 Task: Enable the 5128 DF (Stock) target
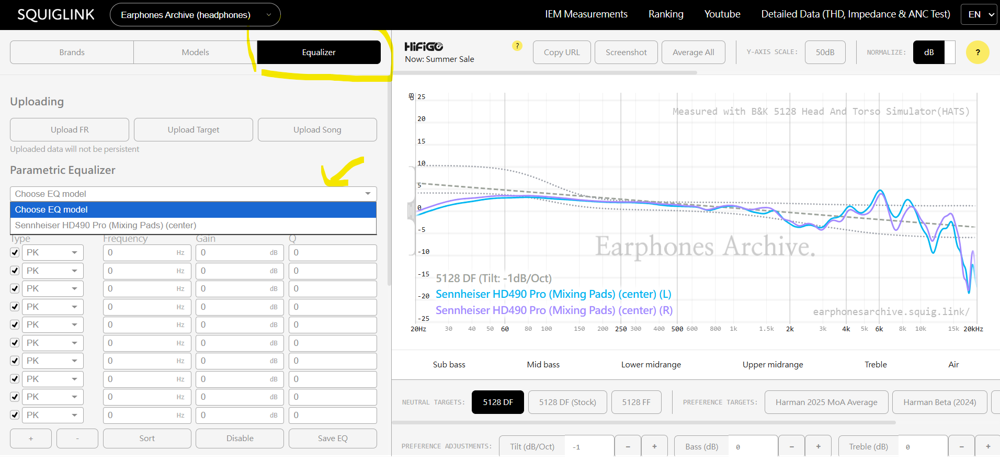[x=568, y=402]
